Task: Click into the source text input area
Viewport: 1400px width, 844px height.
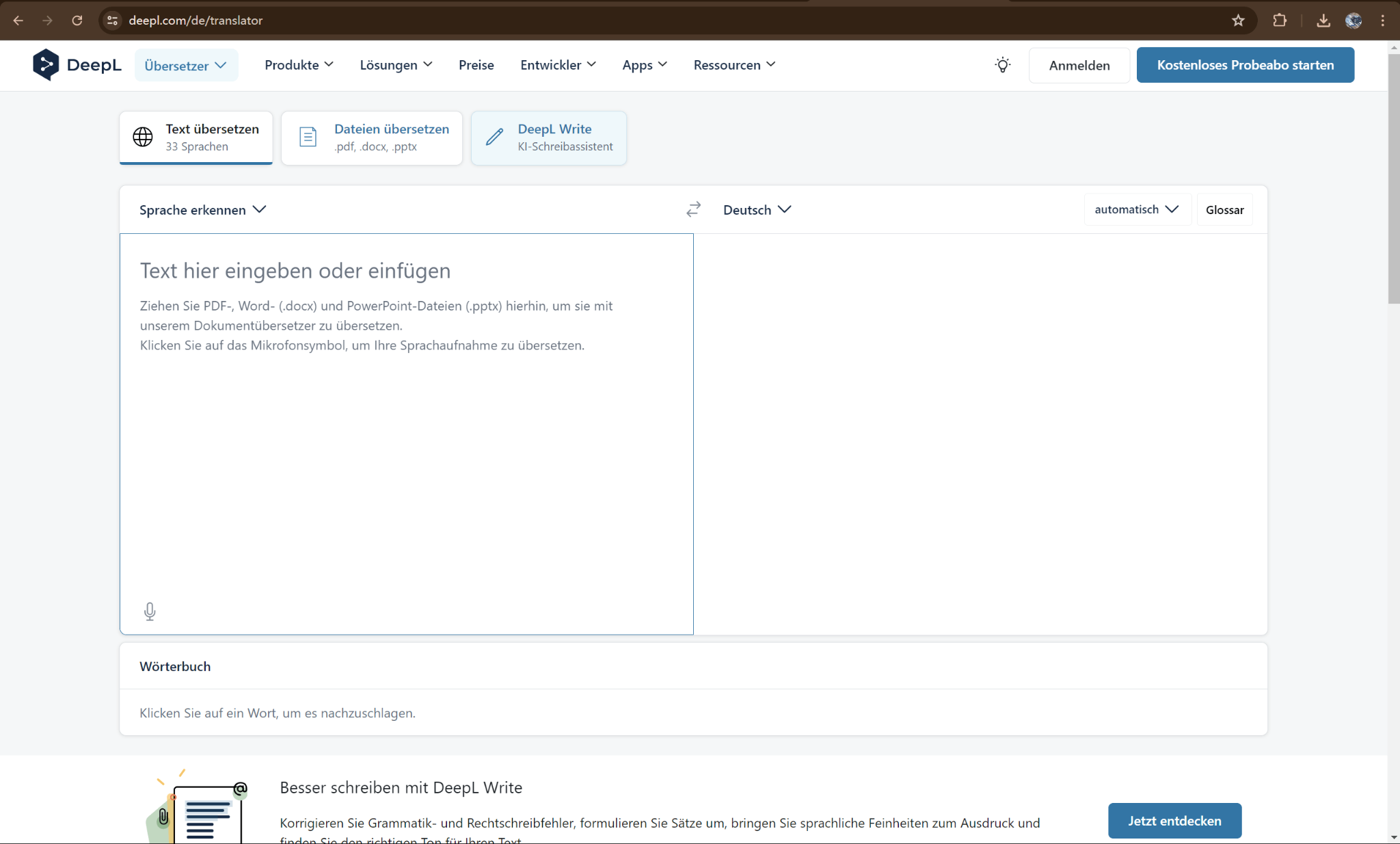Action: pyautogui.click(x=406, y=445)
